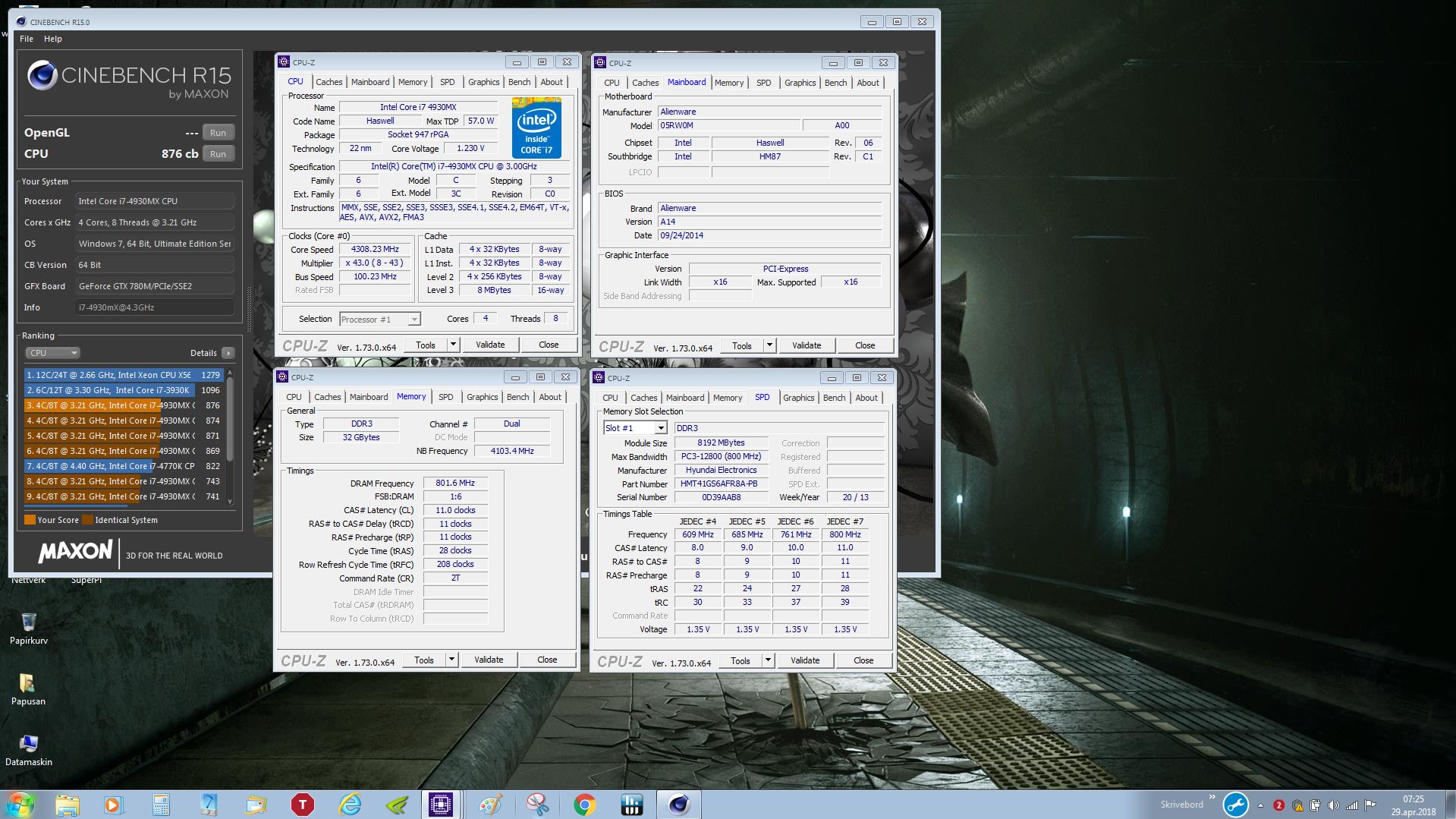Open Tools dropdown arrow in Memory window

pyautogui.click(x=451, y=660)
